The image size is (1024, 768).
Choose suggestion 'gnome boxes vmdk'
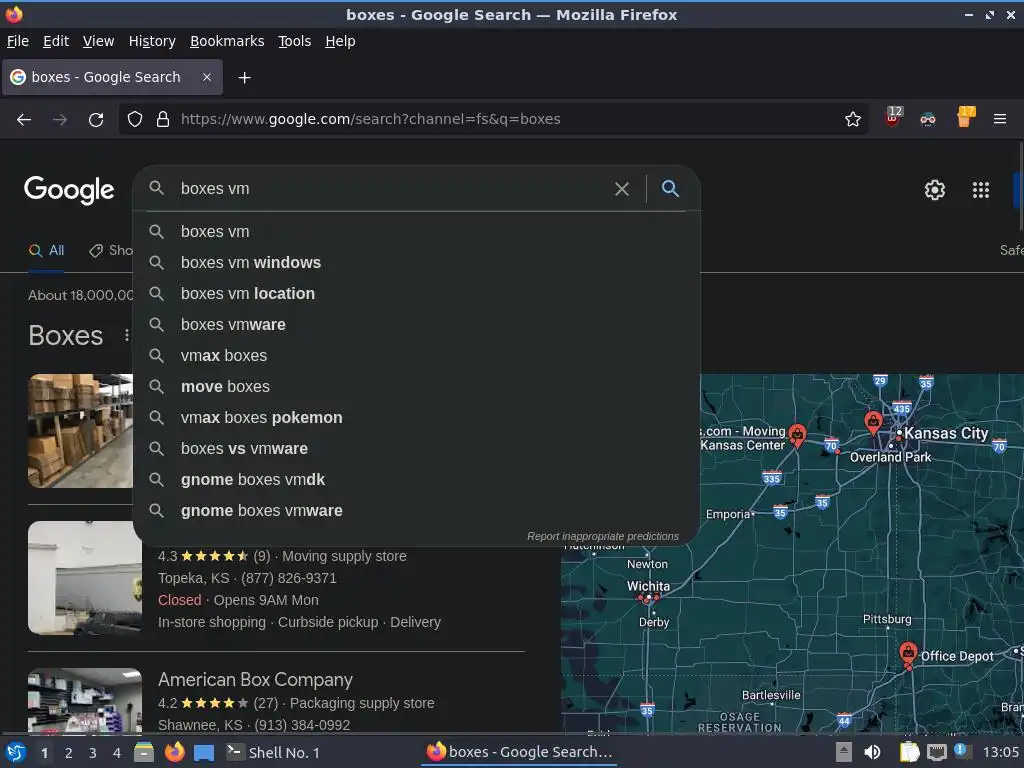416,480
